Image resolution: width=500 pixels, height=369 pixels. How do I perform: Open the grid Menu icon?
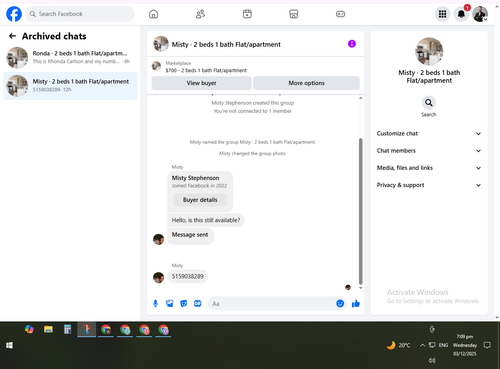[442, 14]
